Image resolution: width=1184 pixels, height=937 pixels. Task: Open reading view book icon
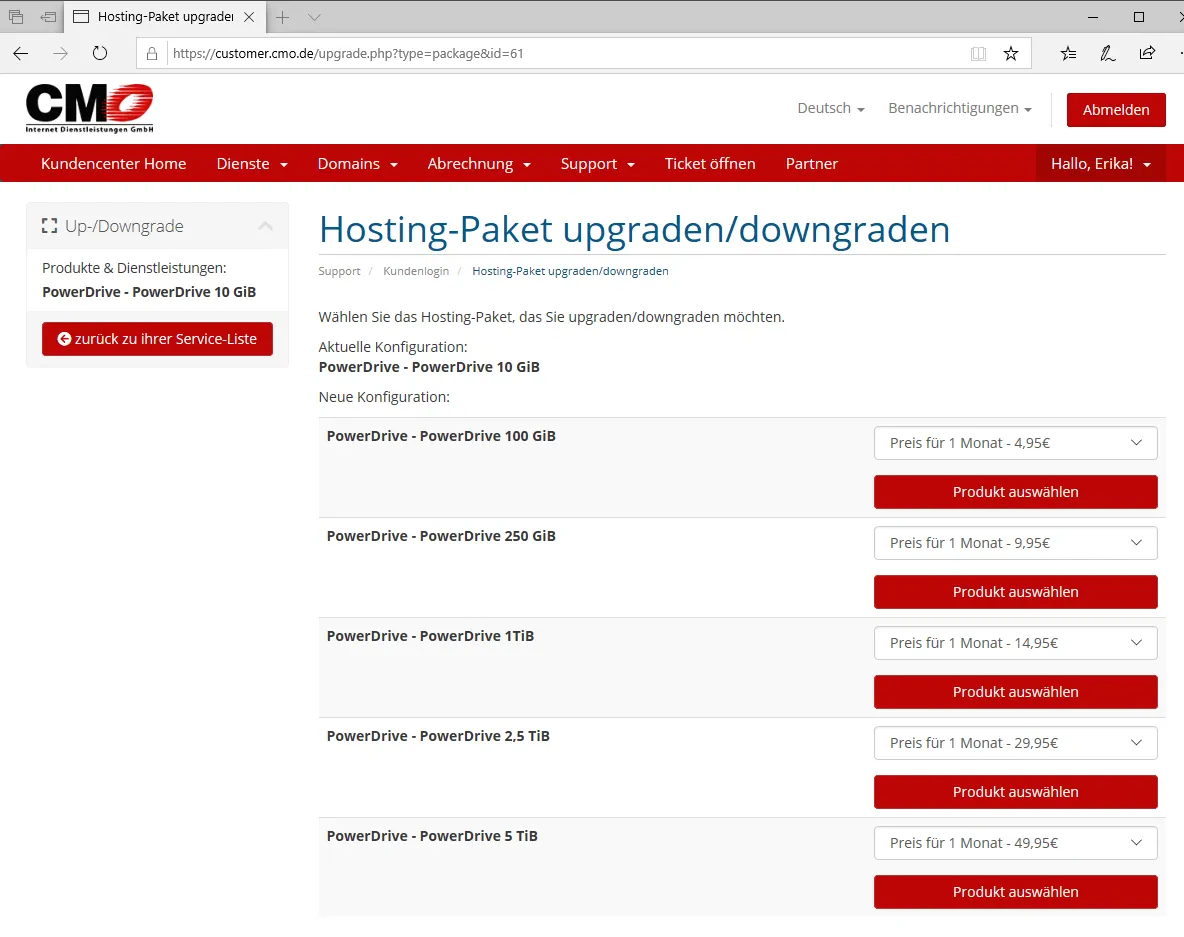[978, 54]
